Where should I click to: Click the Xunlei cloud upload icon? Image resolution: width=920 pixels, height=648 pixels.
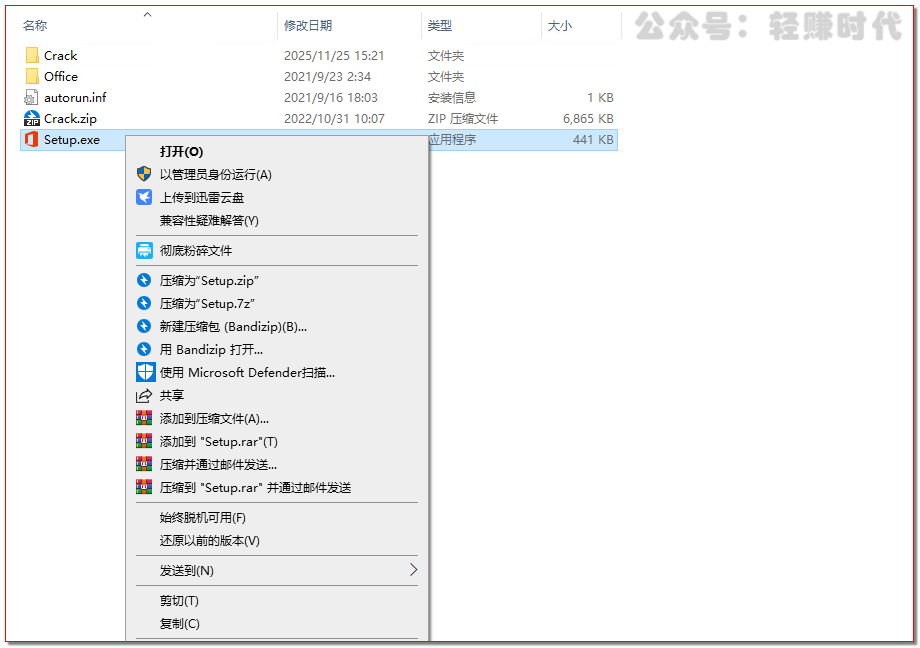point(144,197)
